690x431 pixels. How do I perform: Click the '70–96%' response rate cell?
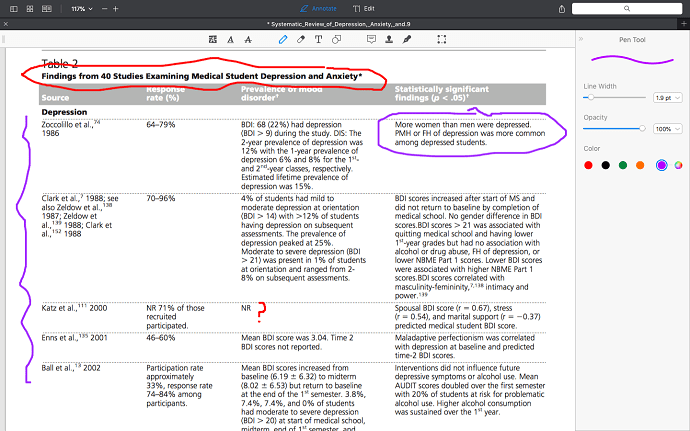tap(161, 199)
